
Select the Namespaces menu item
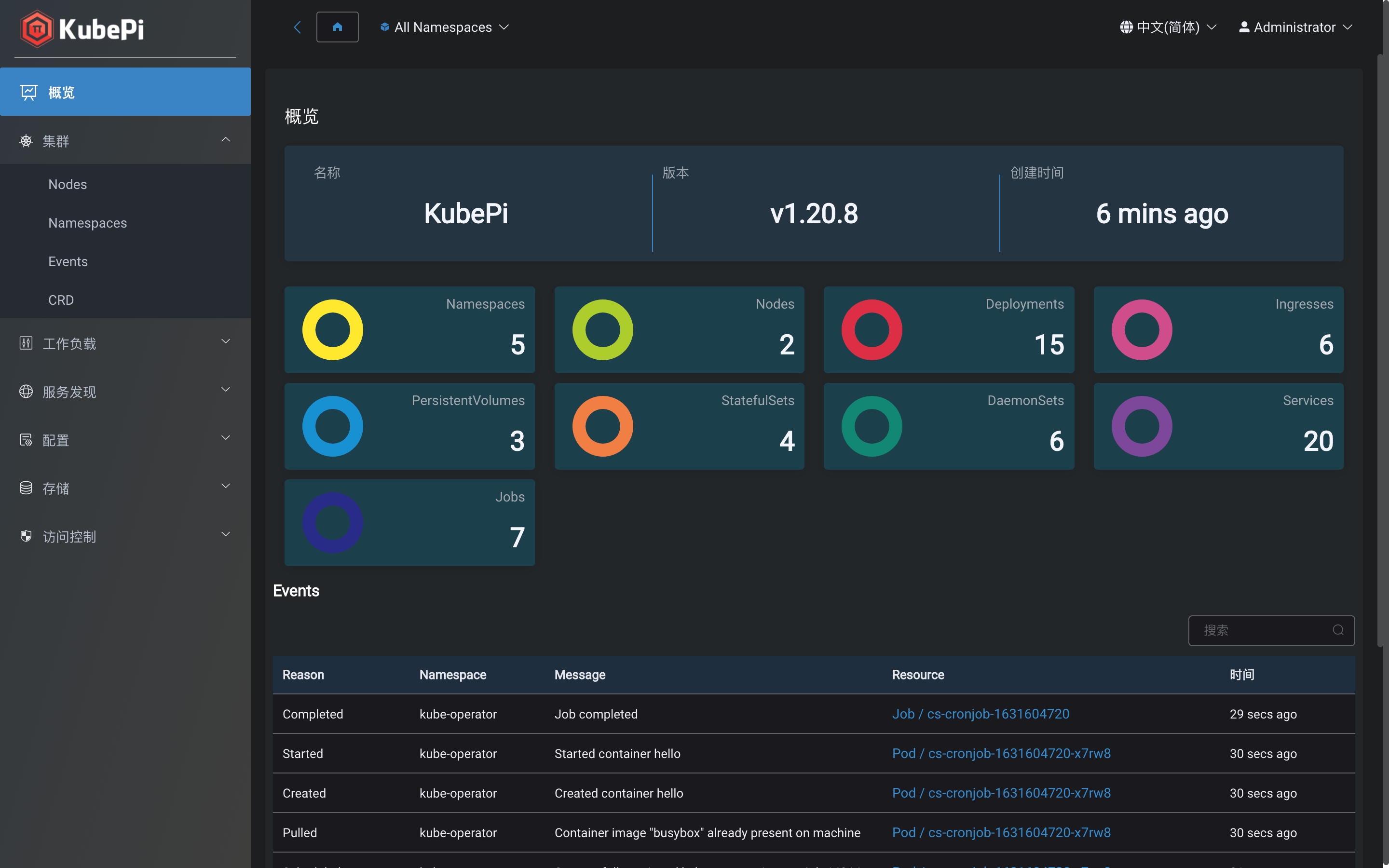87,222
